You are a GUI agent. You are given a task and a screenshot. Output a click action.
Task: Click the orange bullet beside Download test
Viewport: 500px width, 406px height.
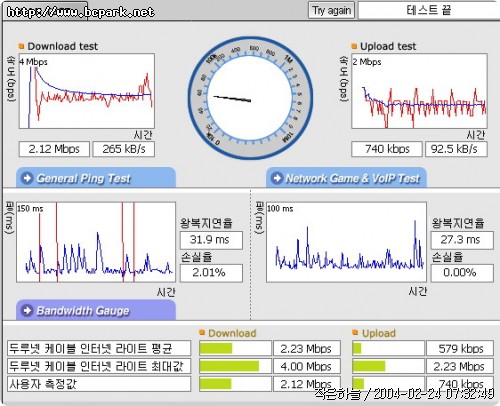point(22,46)
